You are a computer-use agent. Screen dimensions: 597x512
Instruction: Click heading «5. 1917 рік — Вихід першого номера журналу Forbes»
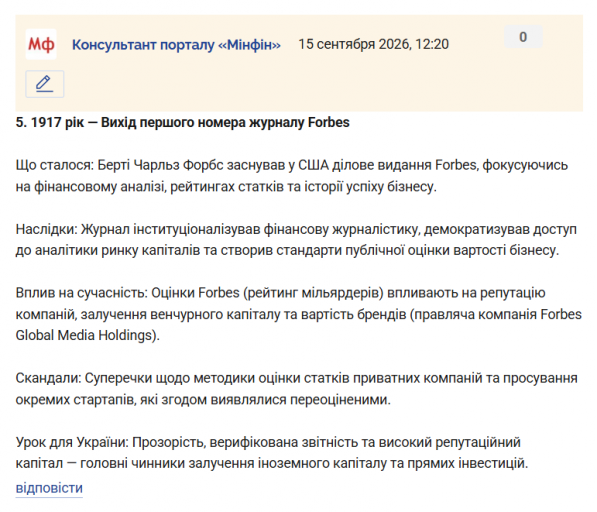tap(182, 123)
